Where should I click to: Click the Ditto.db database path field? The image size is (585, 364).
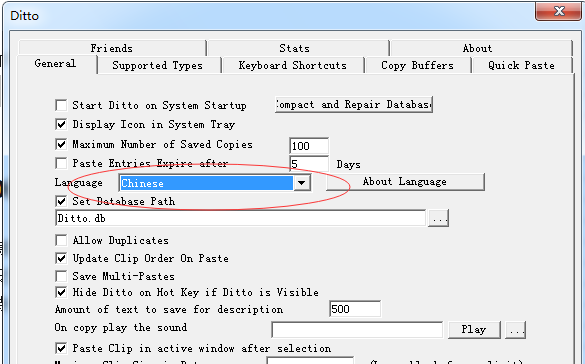(x=240, y=218)
